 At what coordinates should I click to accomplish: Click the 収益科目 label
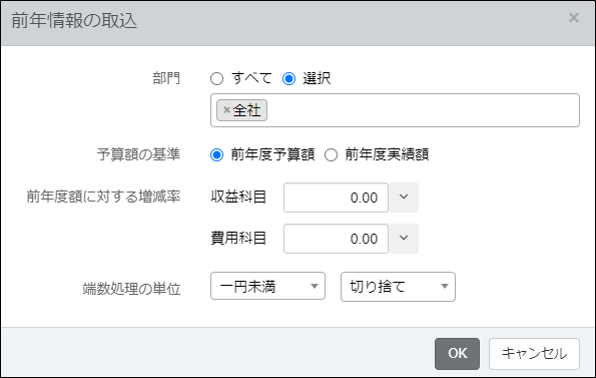tap(238, 197)
